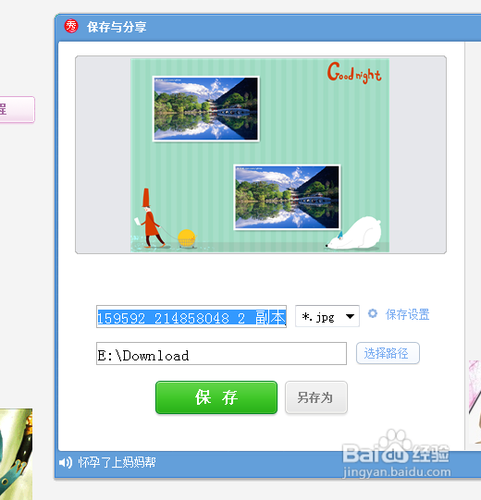Click the red Good night lettering

pyautogui.click(x=354, y=73)
